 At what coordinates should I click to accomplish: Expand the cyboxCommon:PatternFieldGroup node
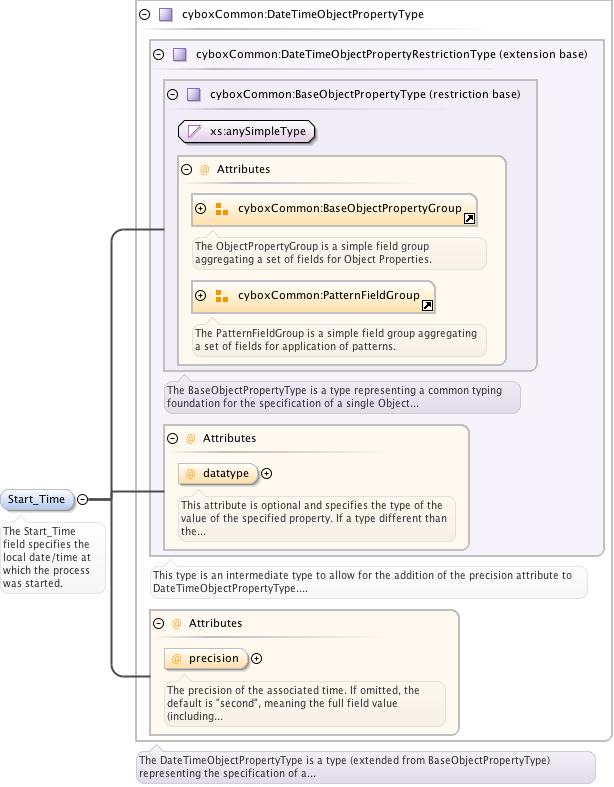point(201,296)
